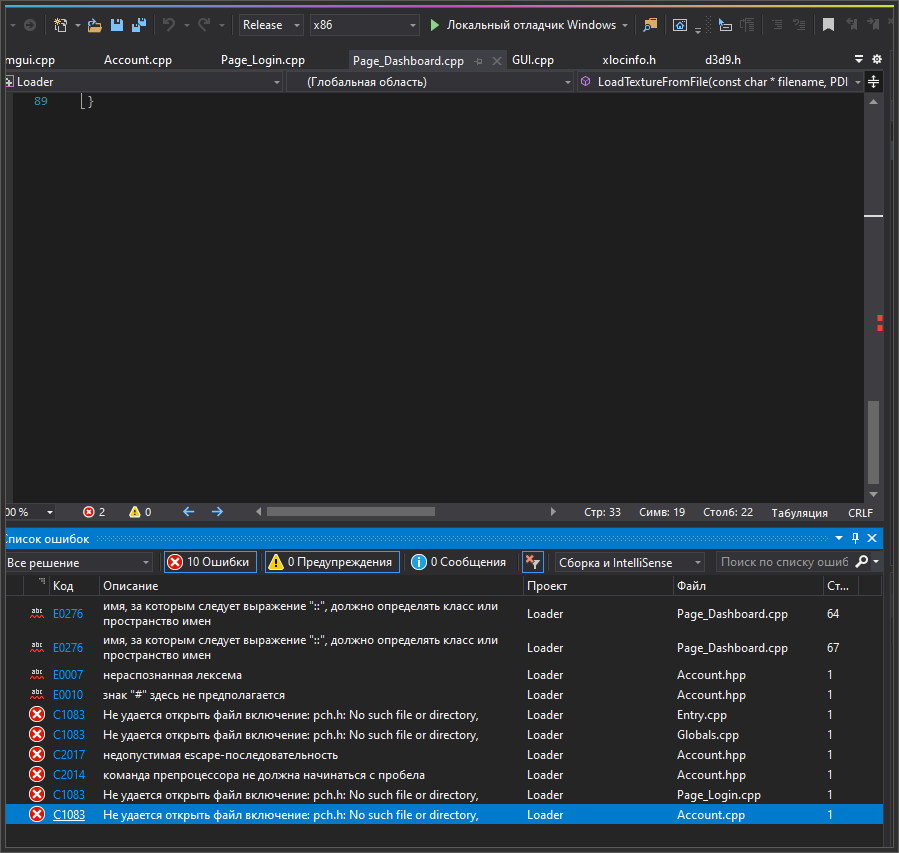Toggle the 0 Предупреждения warnings filter
Viewport: 899px width, 853px height.
coord(332,562)
